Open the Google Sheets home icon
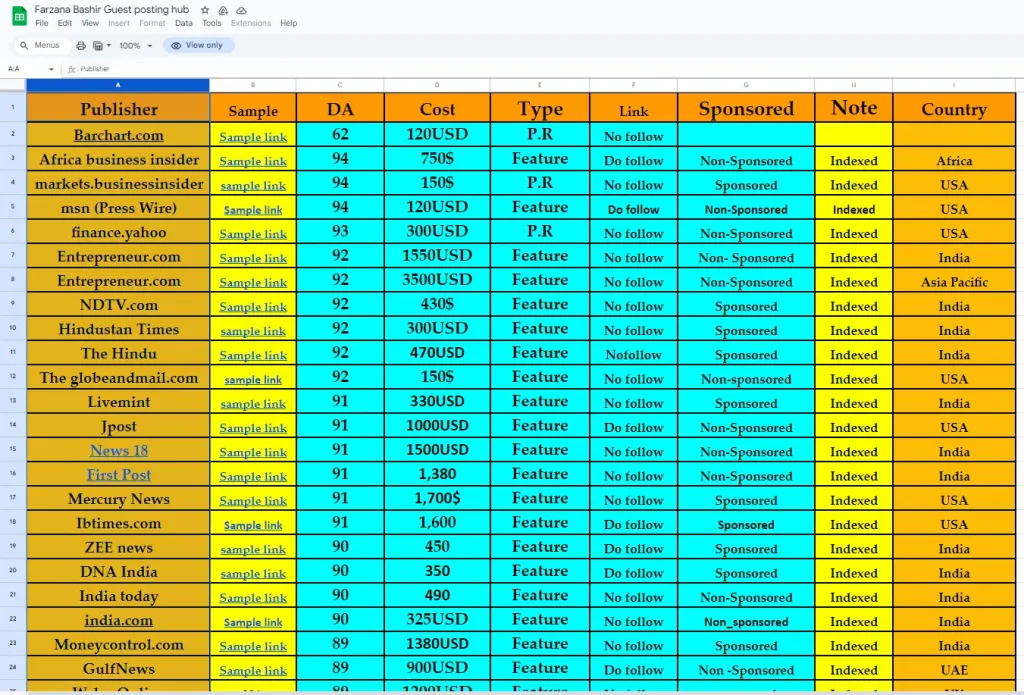 pyautogui.click(x=20, y=16)
